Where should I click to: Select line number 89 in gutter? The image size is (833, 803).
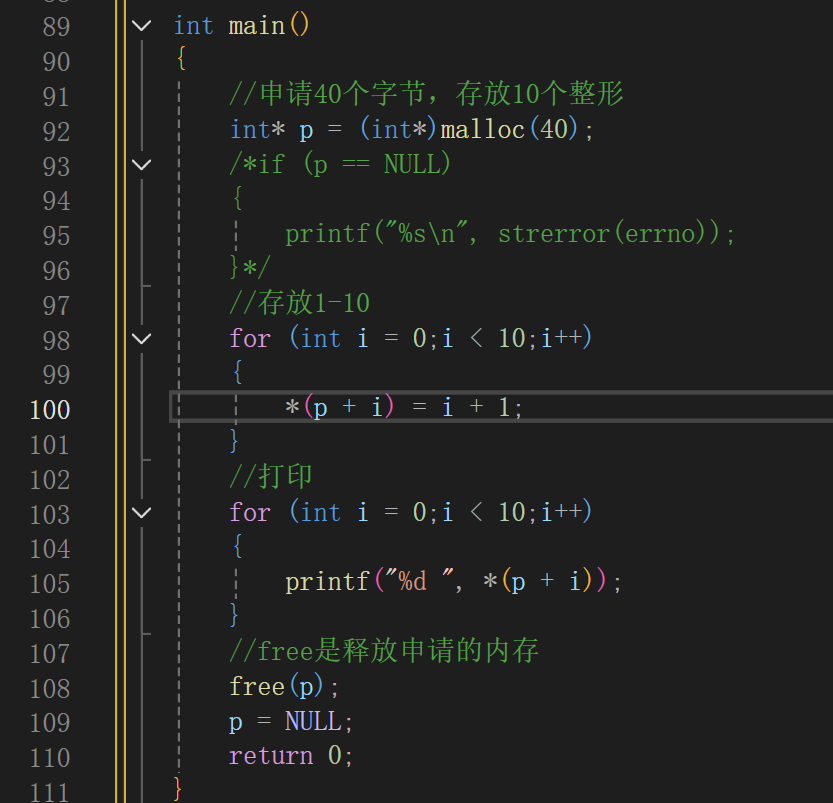point(56,27)
